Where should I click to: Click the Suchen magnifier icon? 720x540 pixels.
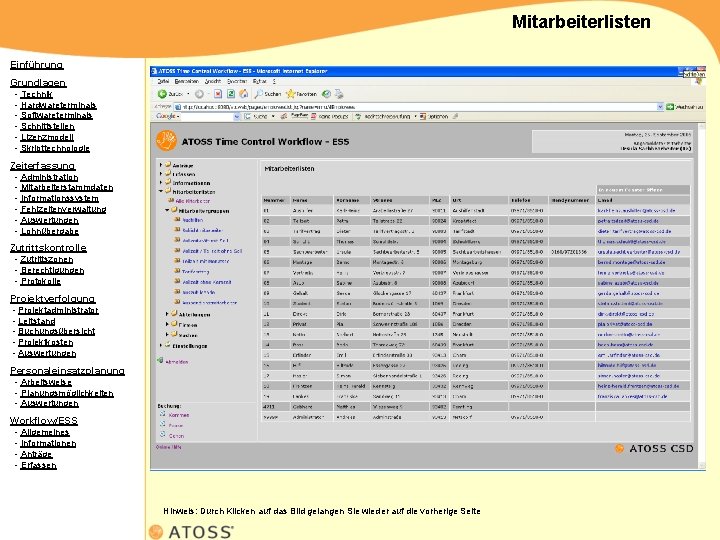tap(259, 94)
